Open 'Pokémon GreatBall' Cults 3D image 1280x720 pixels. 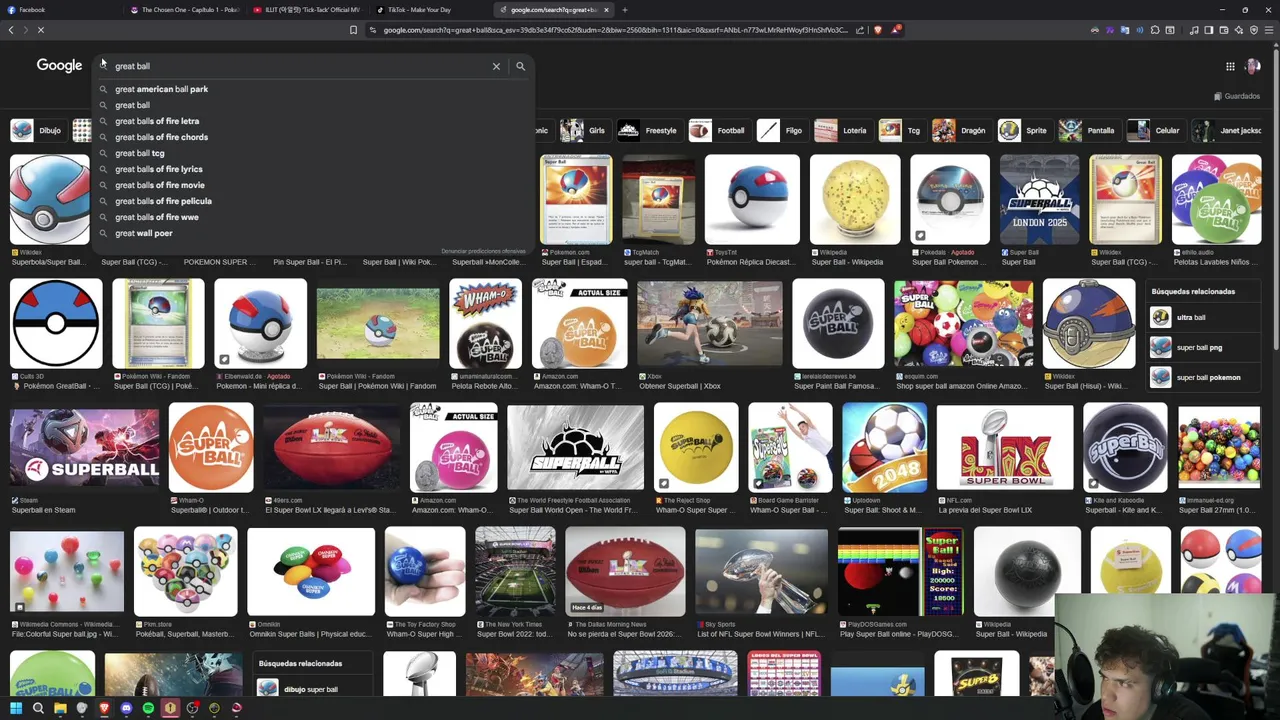click(x=56, y=324)
